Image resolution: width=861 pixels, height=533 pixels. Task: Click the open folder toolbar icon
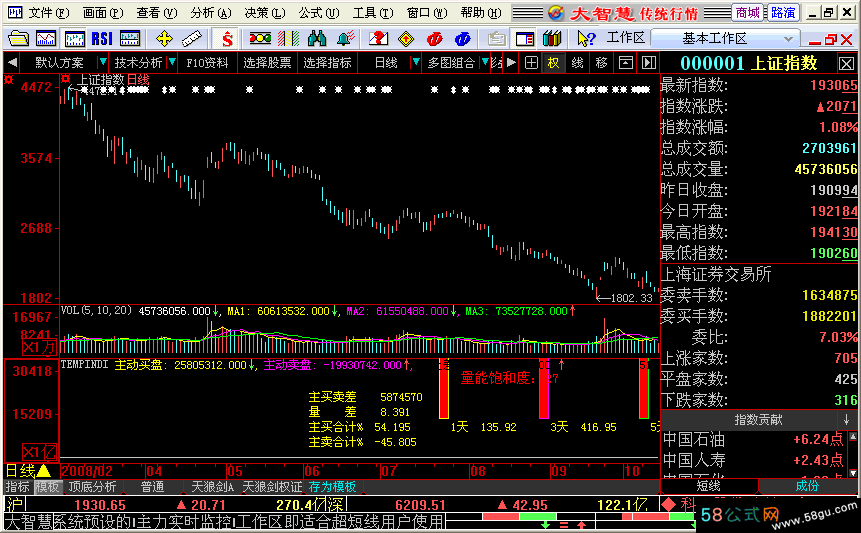pos(18,38)
